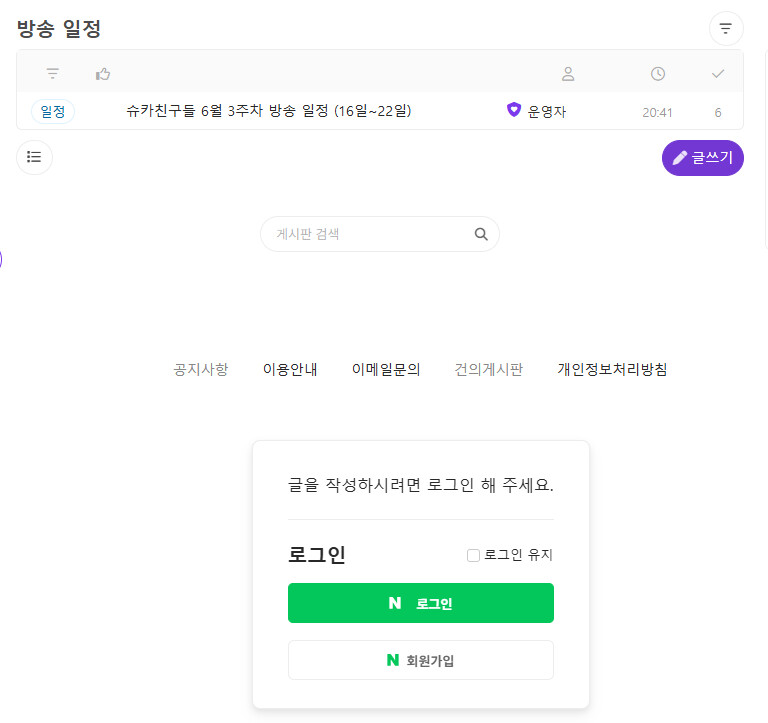768x723 pixels.
Task: Open the 슈카친구들 6월 3주차 방송 일정 post
Action: (x=269, y=111)
